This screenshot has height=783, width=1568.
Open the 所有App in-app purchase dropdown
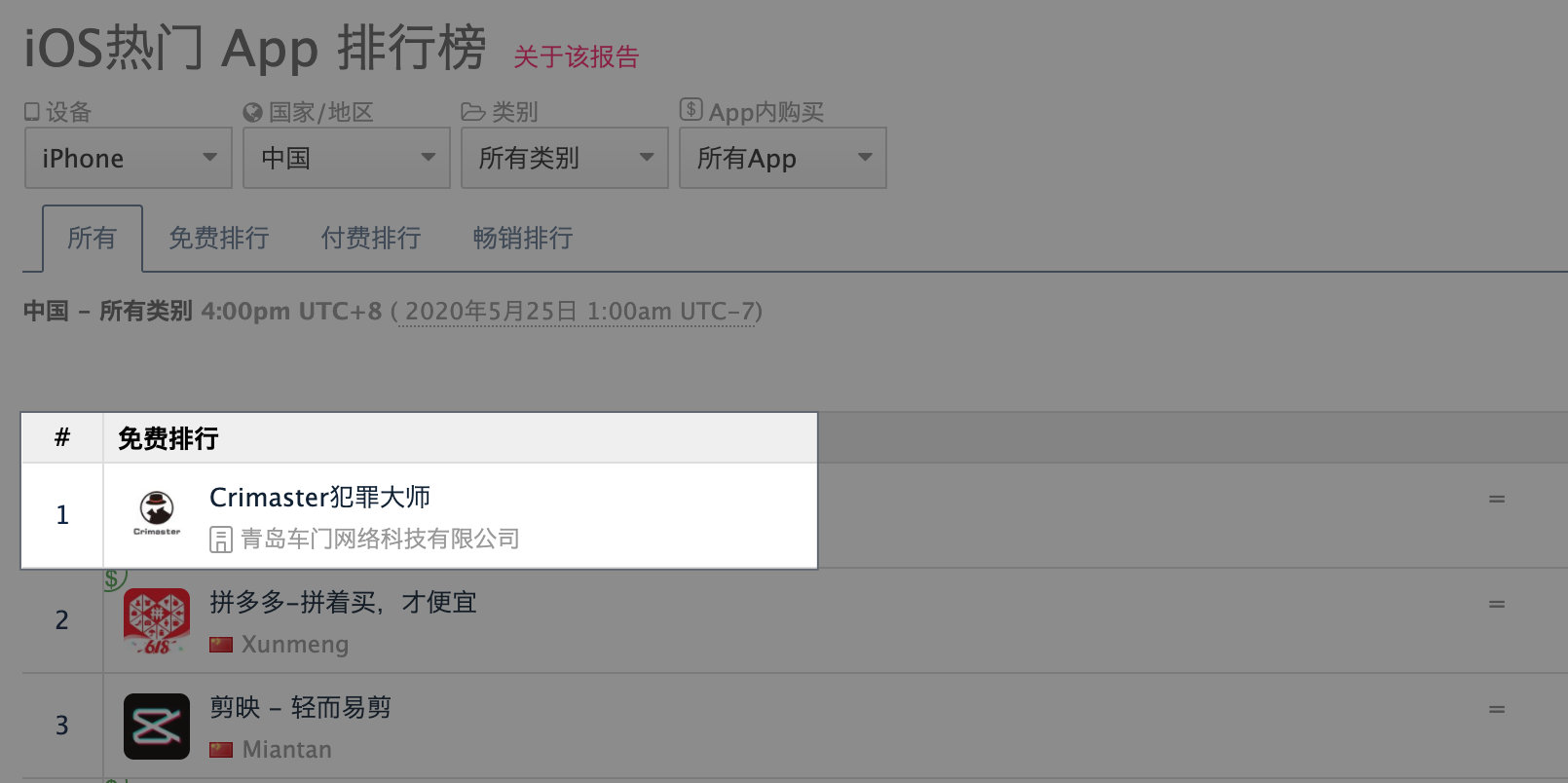783,158
